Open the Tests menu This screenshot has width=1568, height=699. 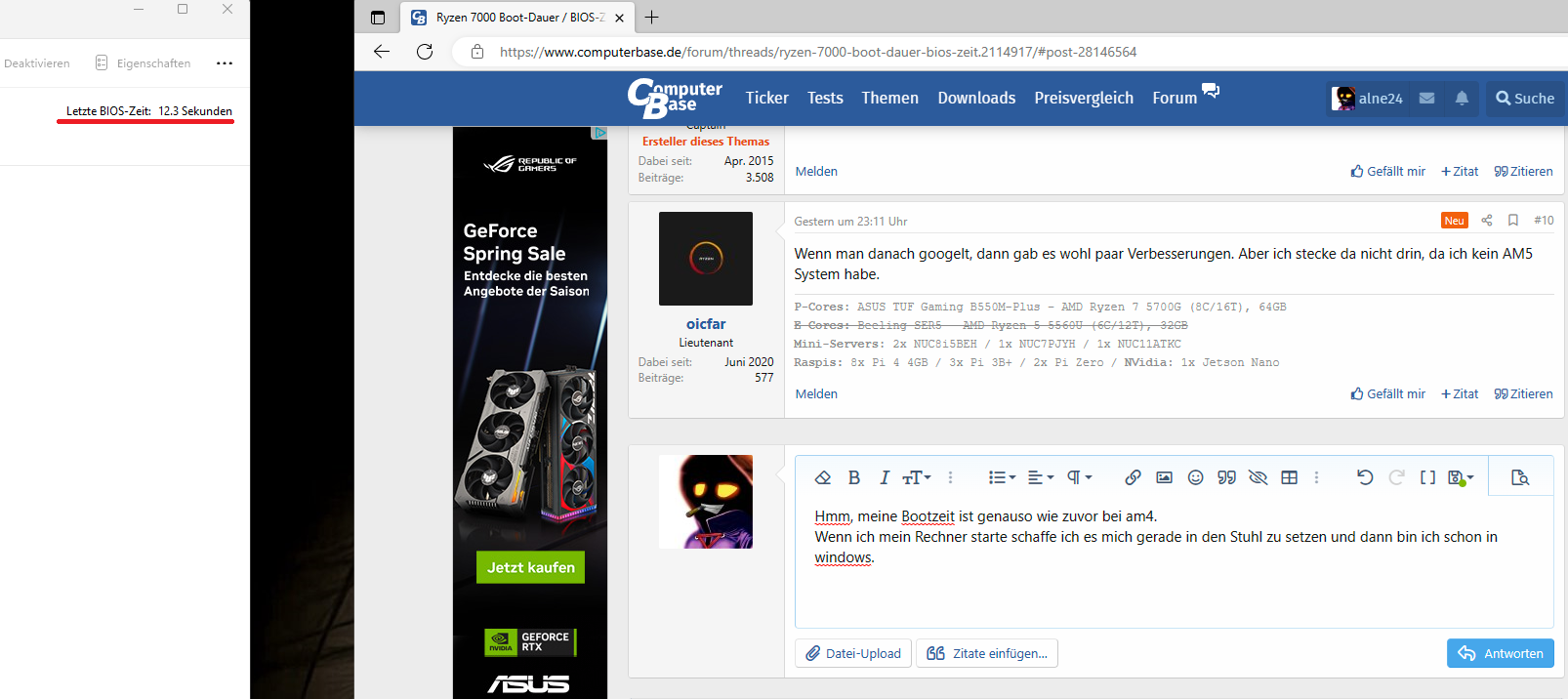[825, 98]
